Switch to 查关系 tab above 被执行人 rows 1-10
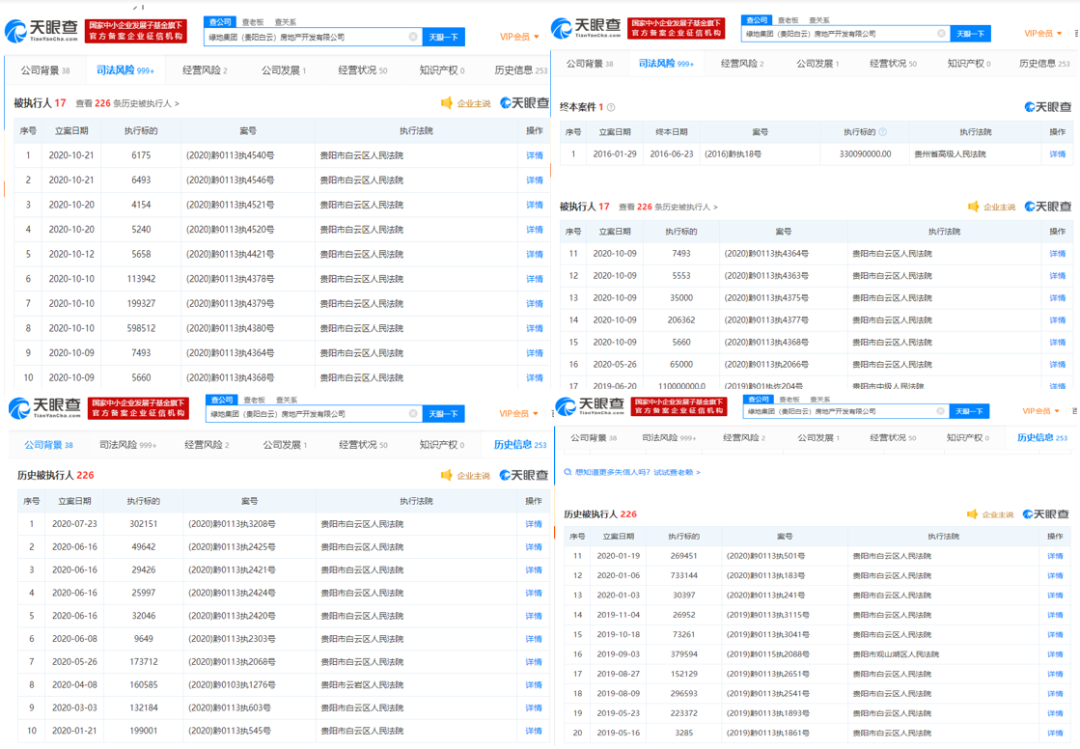 (x=285, y=22)
